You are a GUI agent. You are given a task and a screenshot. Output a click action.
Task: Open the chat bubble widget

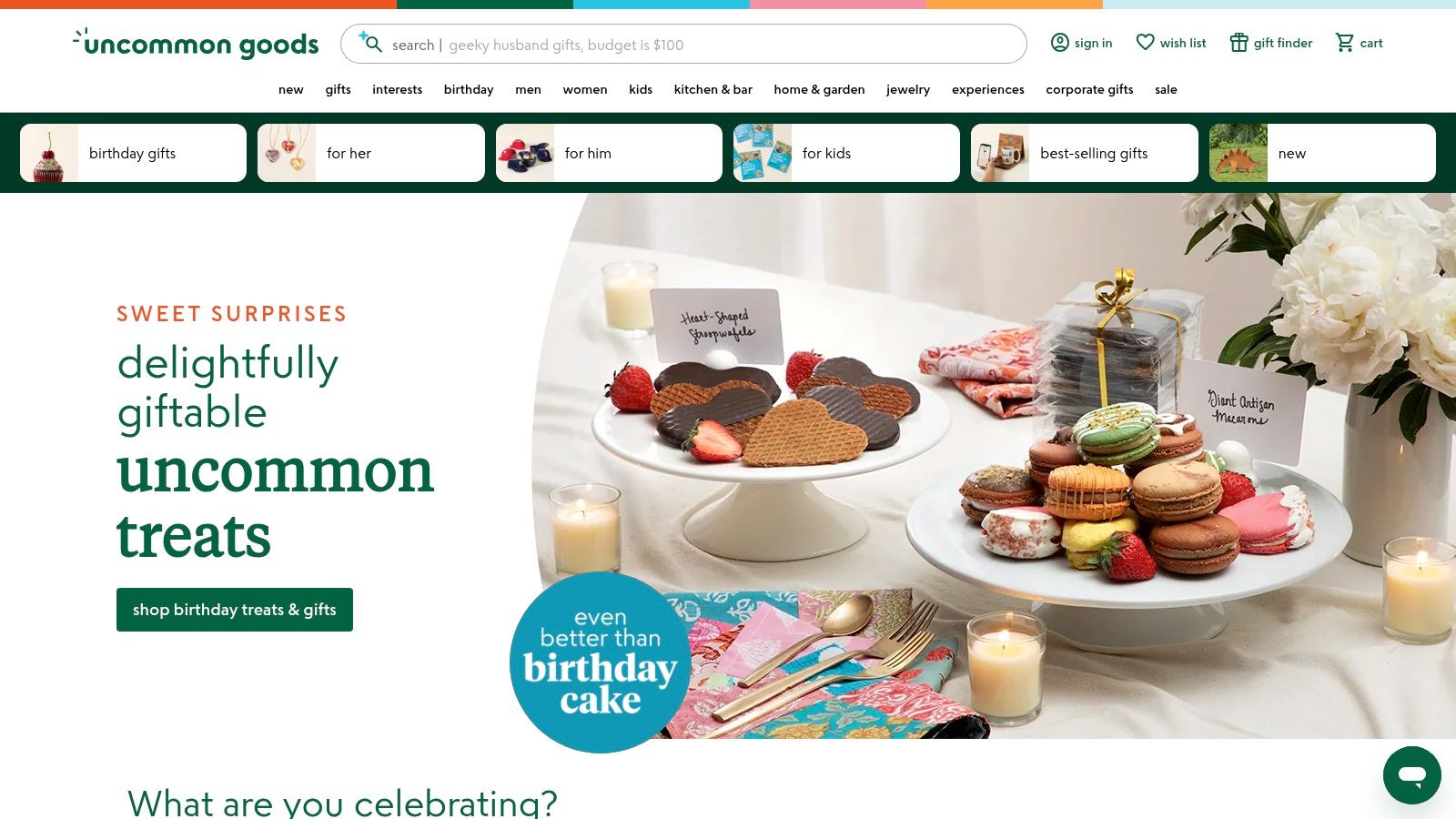[1412, 775]
